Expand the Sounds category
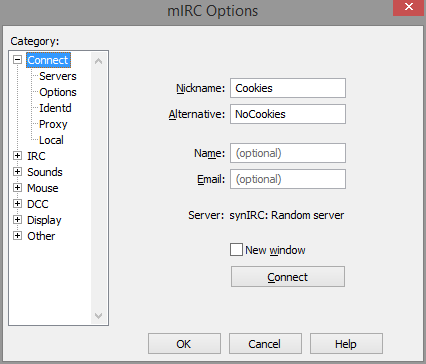Screen dimensions: 426x364 17,172
